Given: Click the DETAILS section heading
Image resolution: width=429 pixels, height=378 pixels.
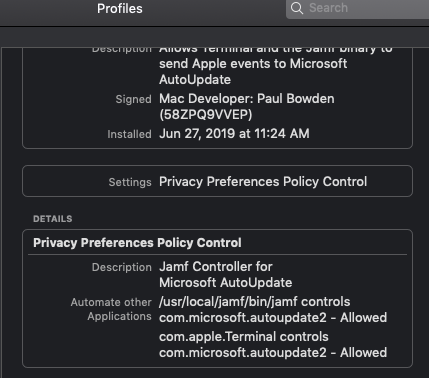Looking at the screenshot, I should coord(53,219).
